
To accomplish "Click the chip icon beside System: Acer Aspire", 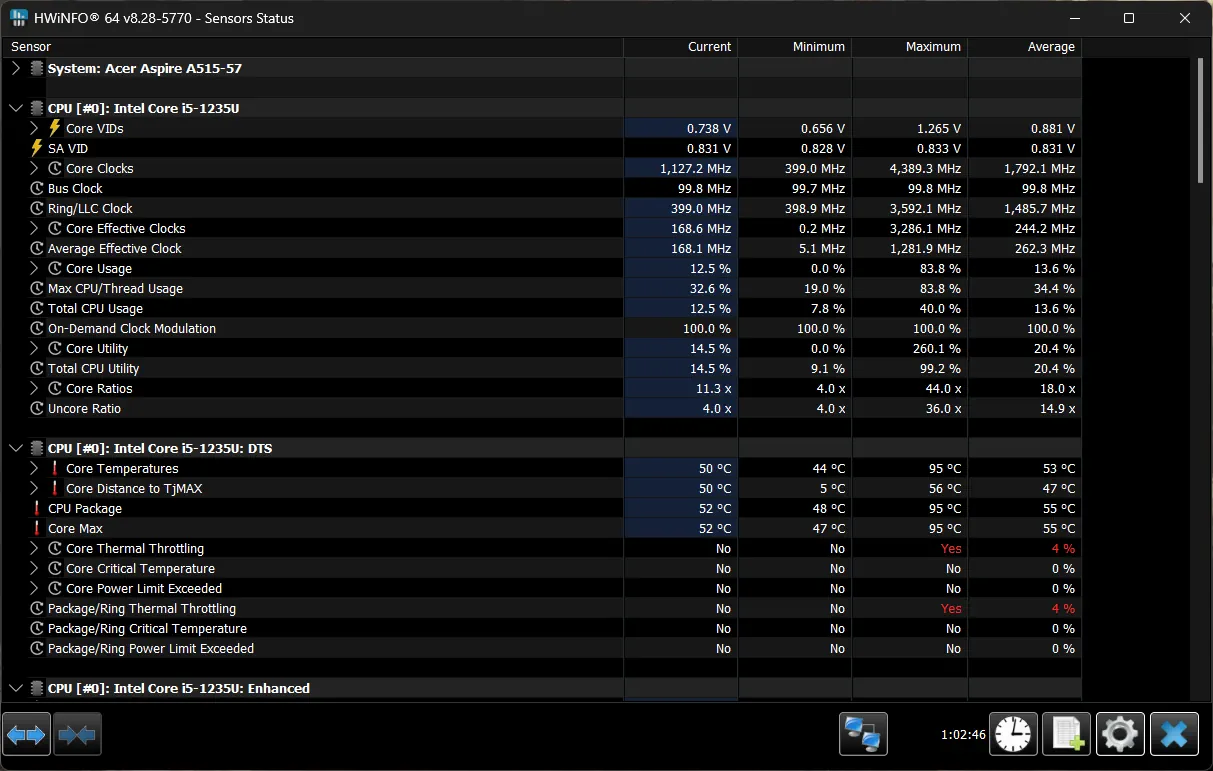I will pyautogui.click(x=37, y=68).
